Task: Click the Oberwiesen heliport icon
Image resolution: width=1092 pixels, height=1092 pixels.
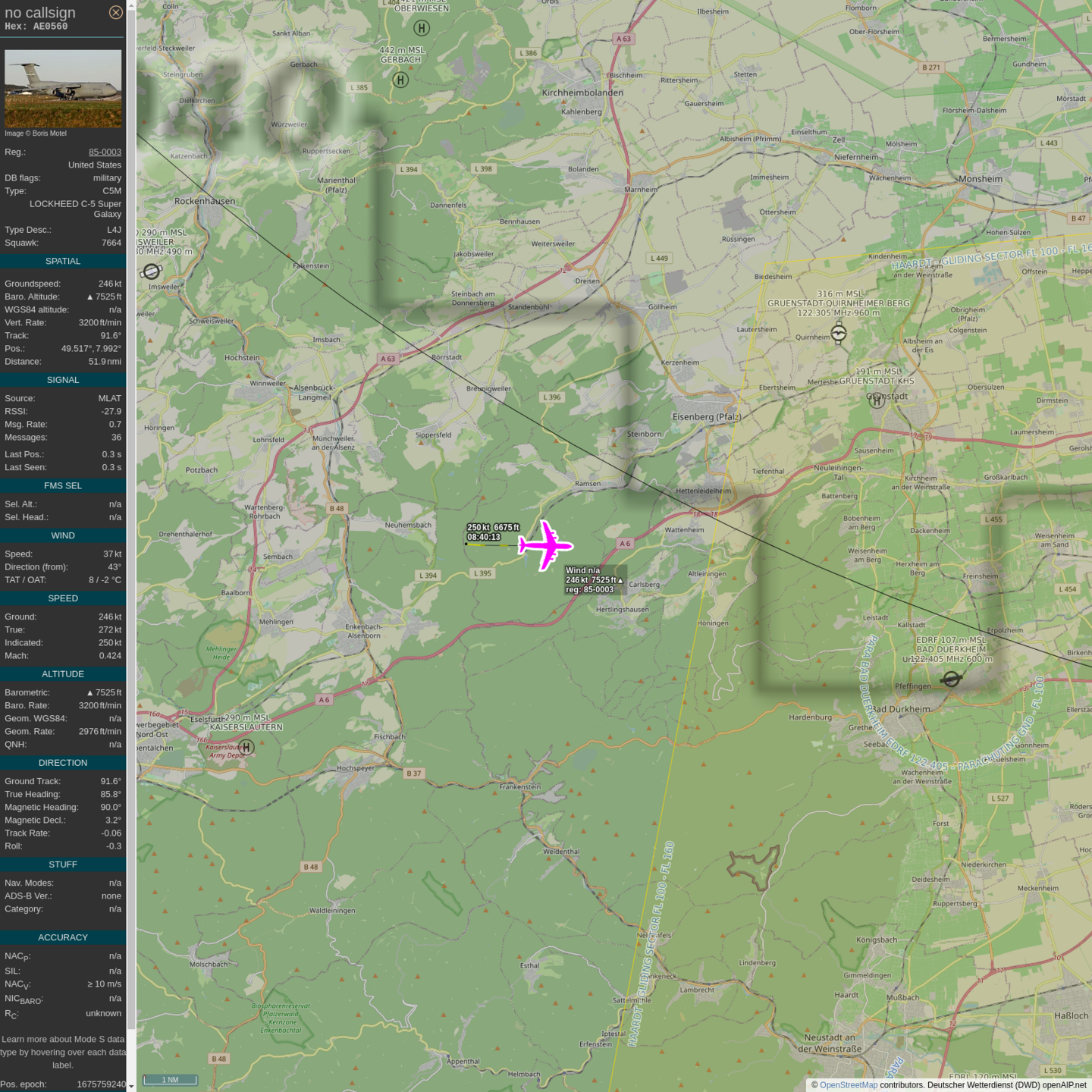Action: [x=422, y=28]
